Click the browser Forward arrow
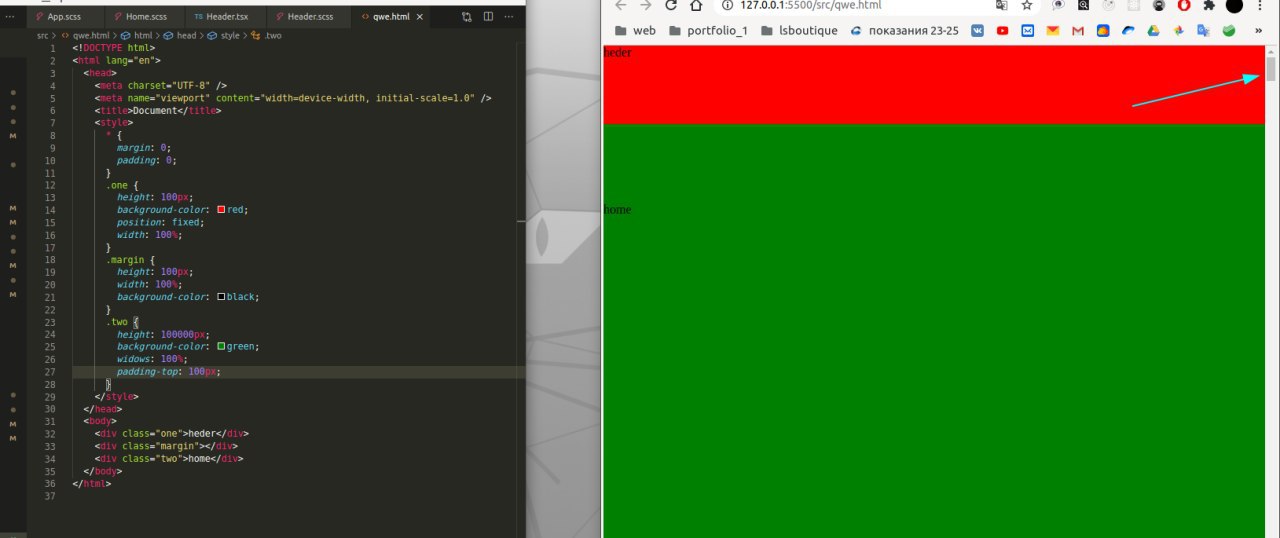The image size is (1280, 538). point(646,5)
